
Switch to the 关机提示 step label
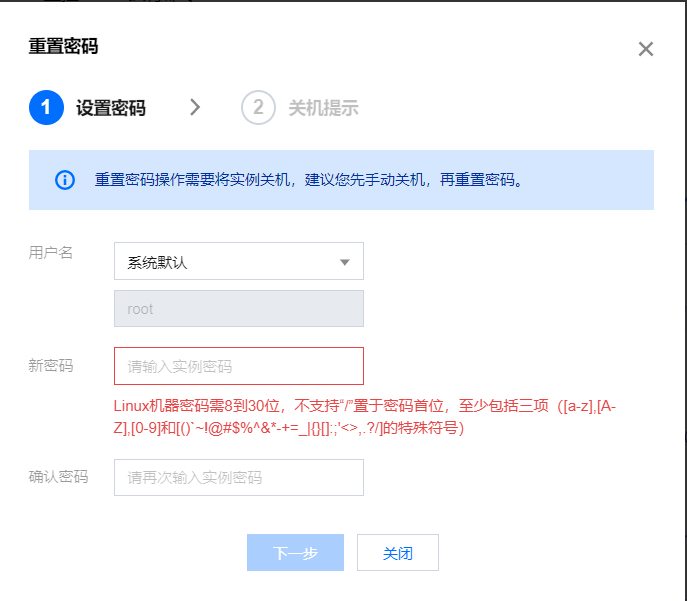click(x=323, y=108)
